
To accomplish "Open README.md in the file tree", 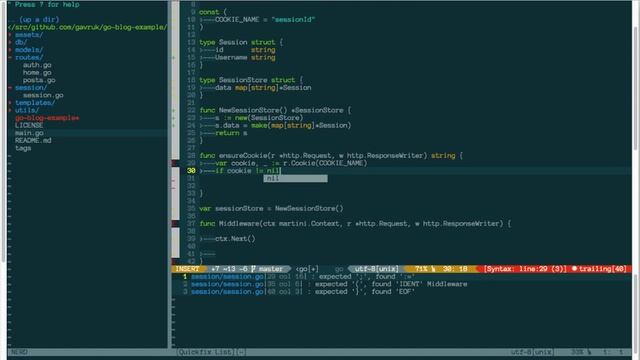I will pos(33,140).
